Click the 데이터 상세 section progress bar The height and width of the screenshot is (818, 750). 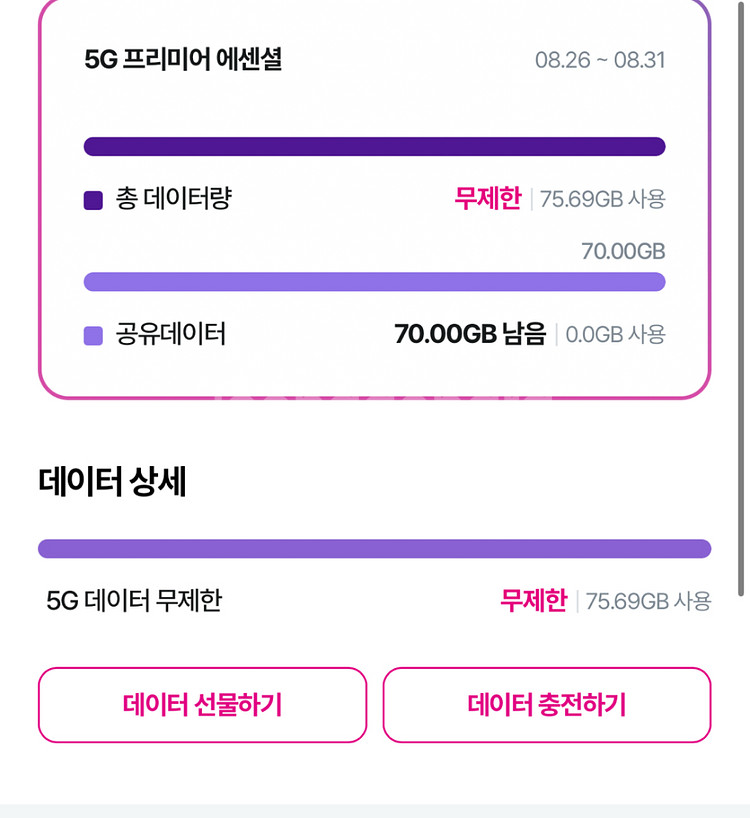(374, 549)
